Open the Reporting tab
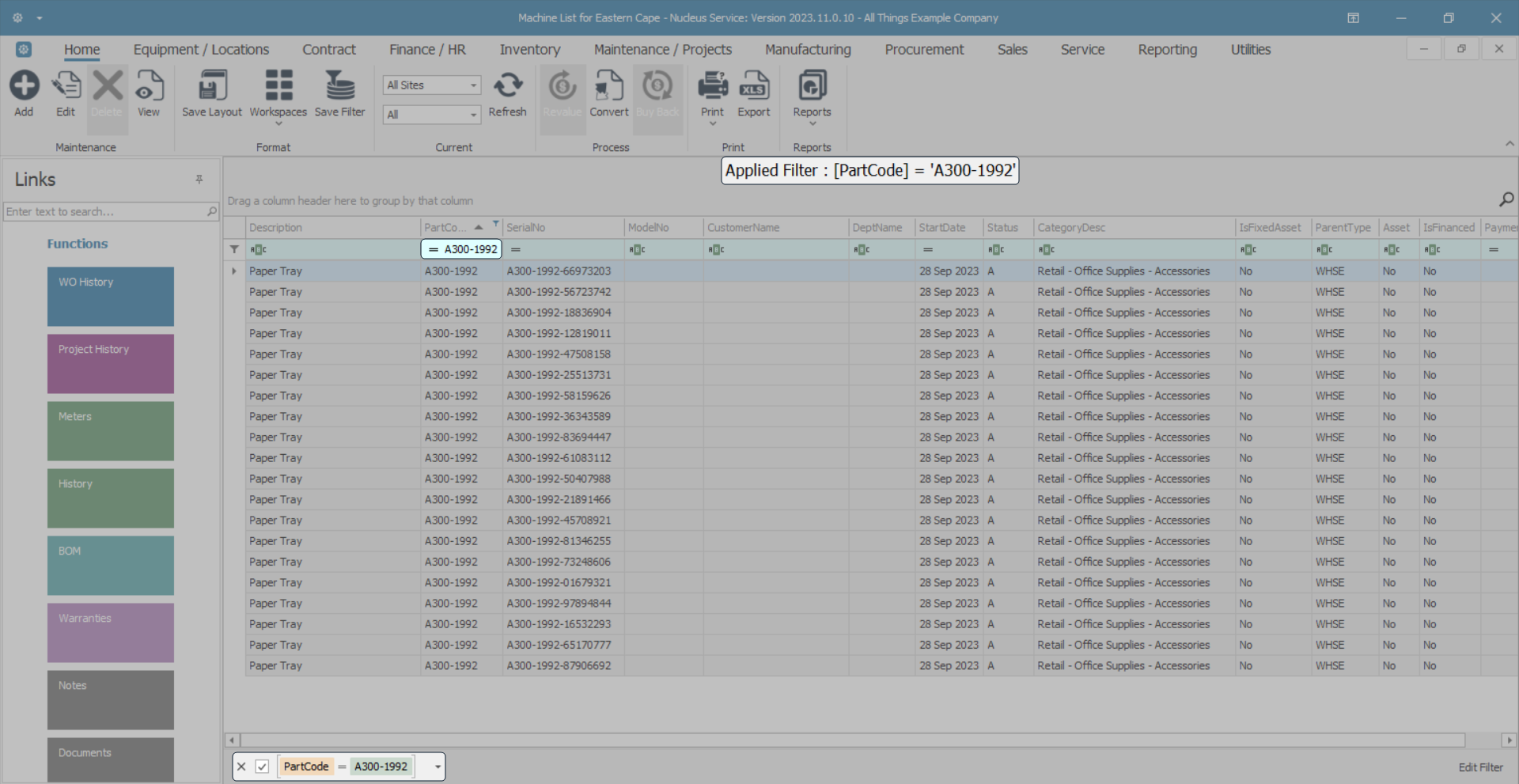 1168,50
